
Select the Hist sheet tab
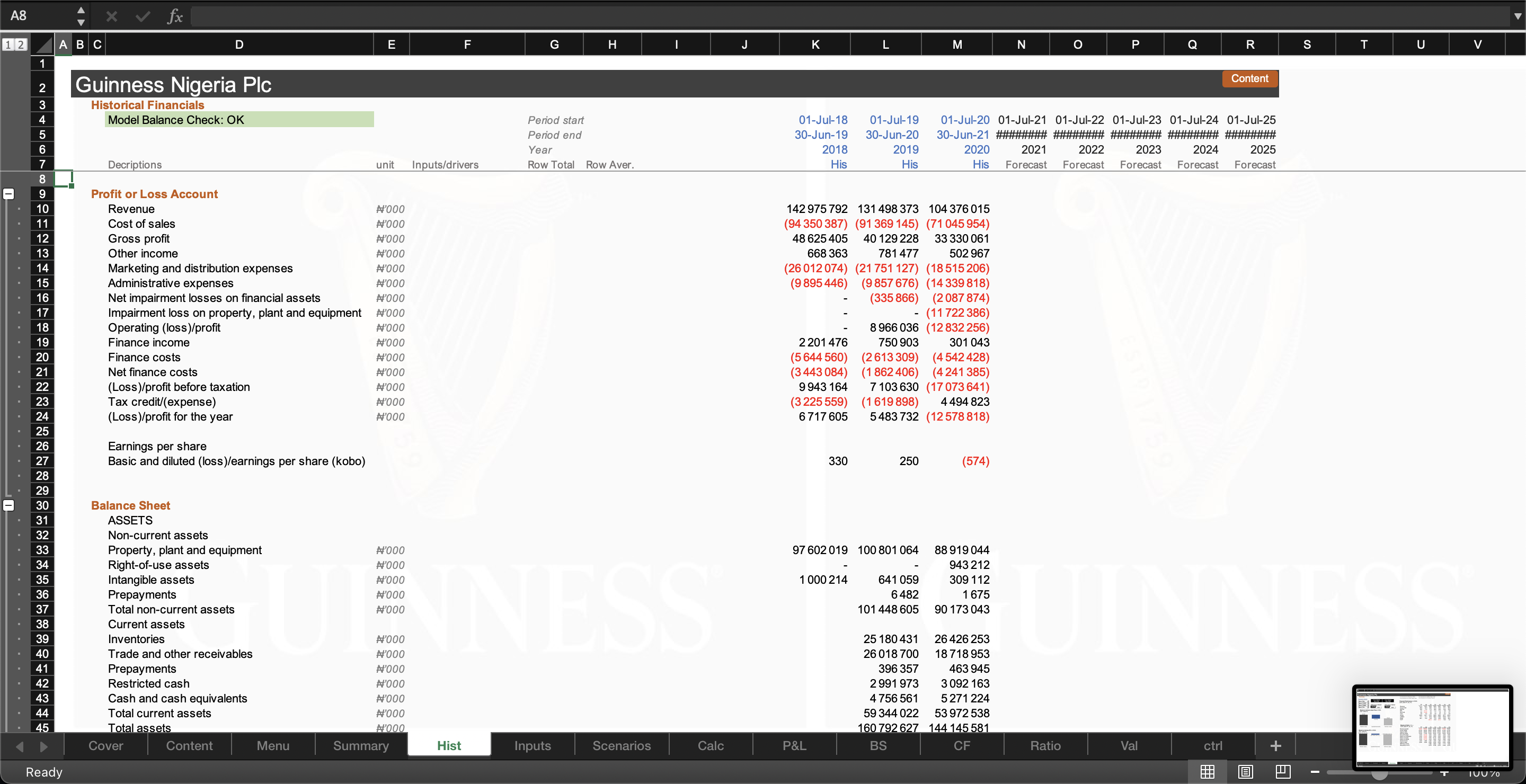[x=449, y=745]
